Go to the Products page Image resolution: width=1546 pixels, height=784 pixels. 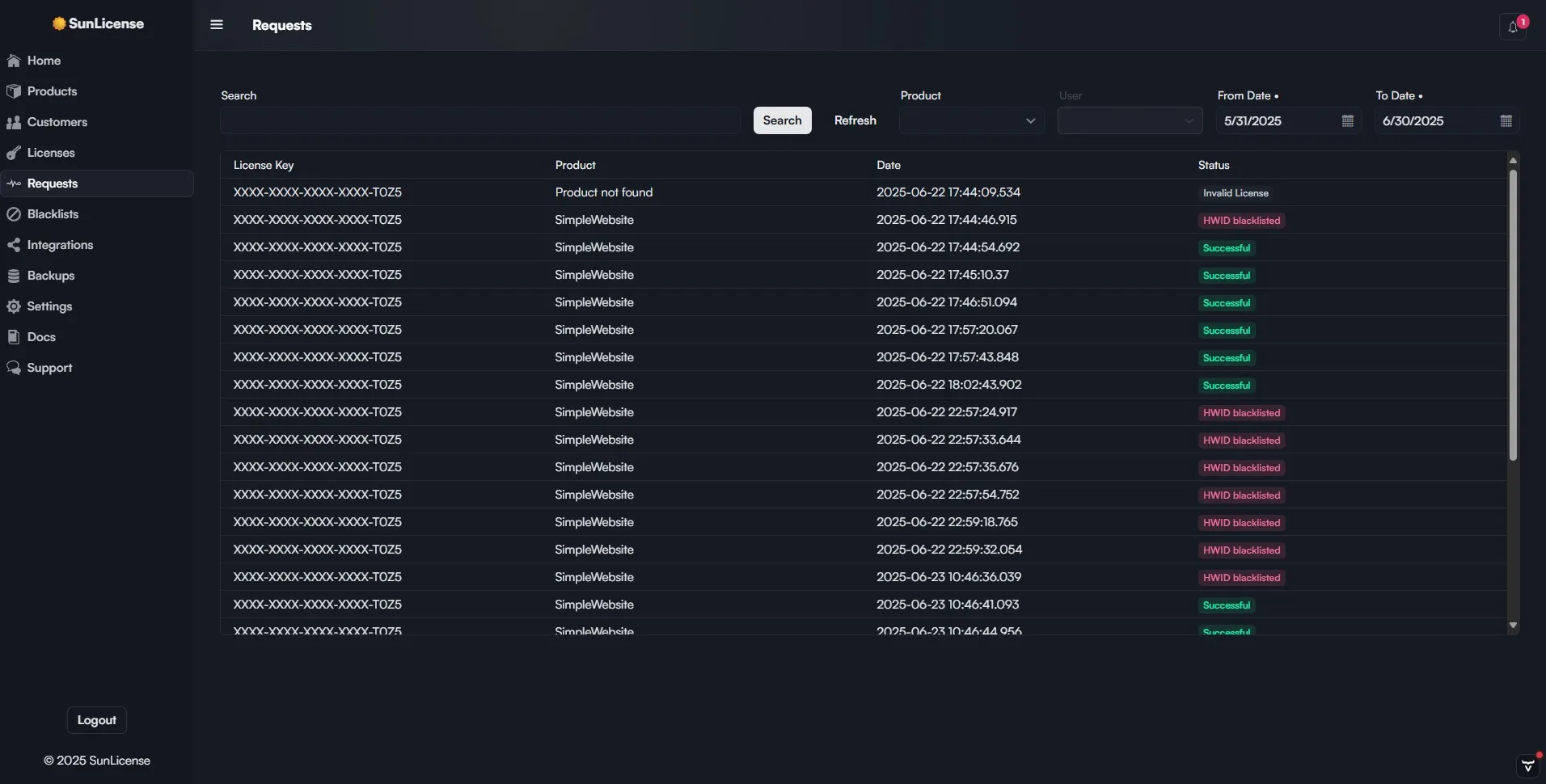tap(97, 91)
